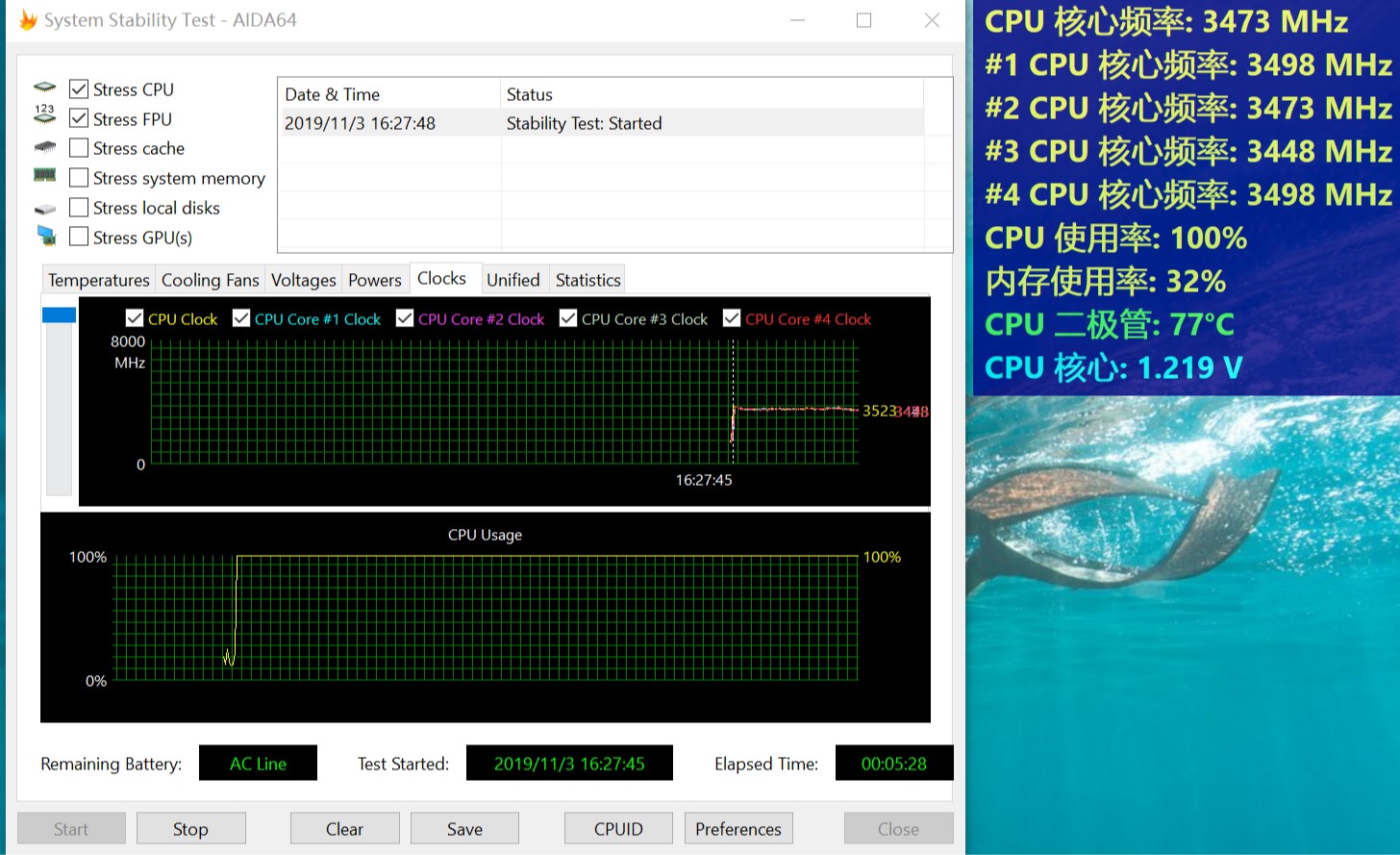Click the CPU chip icon beside Stress CPU
The image size is (1400, 855).
pyautogui.click(x=44, y=88)
